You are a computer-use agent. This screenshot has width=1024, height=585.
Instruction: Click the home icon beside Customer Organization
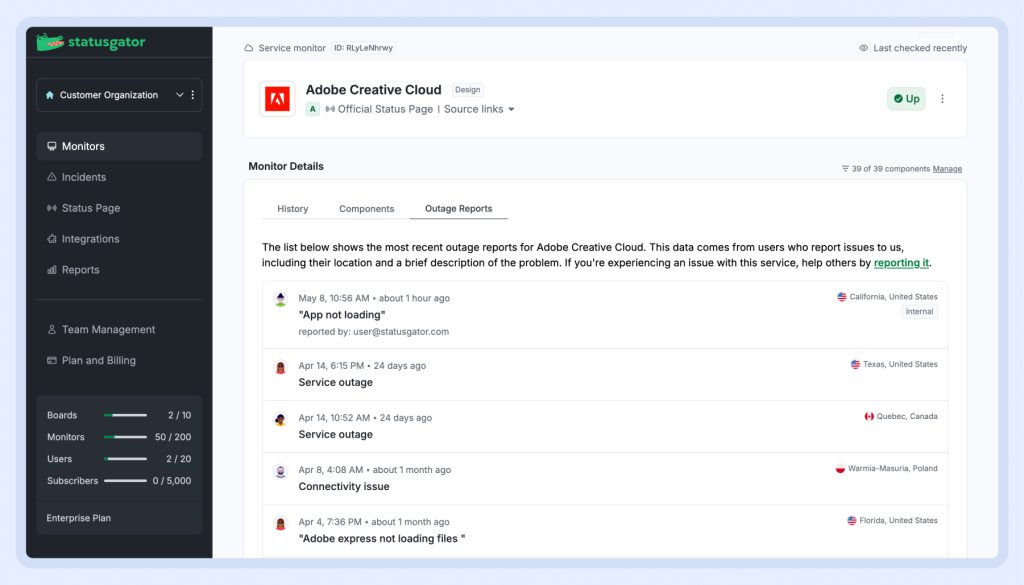pos(50,95)
